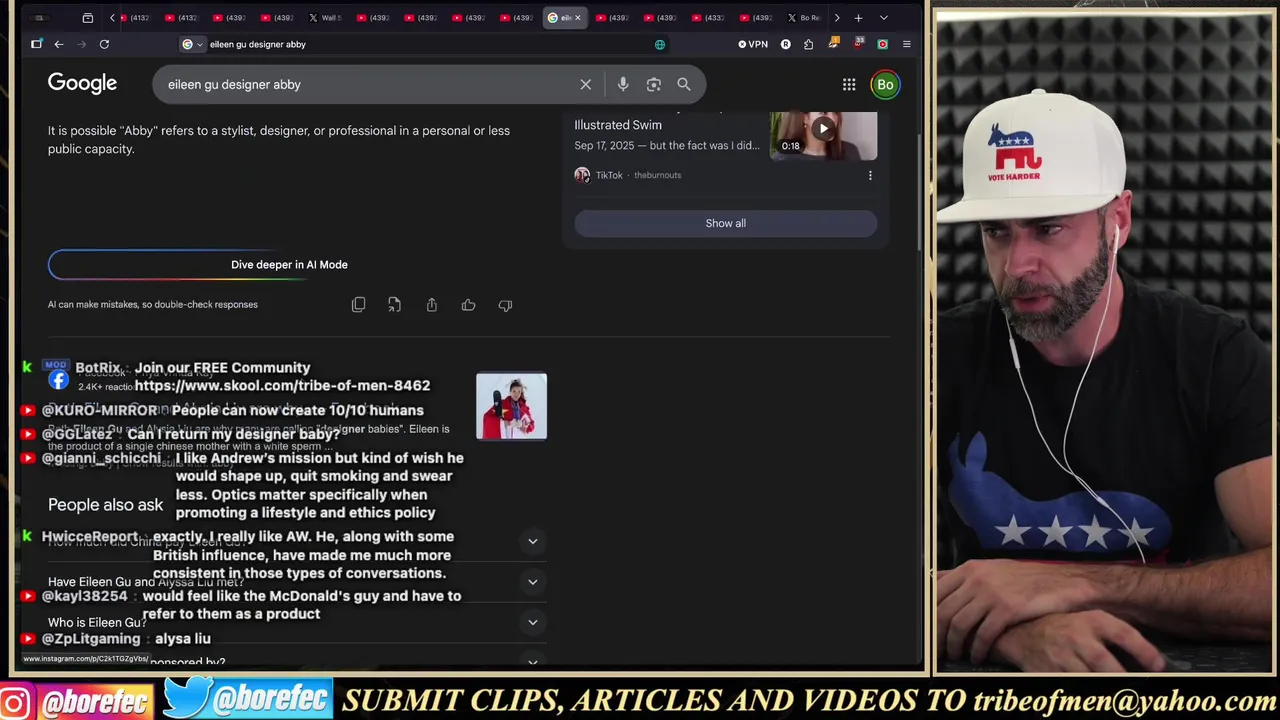Open the Bo account avatar
This screenshot has width=1280, height=720.
point(885,85)
